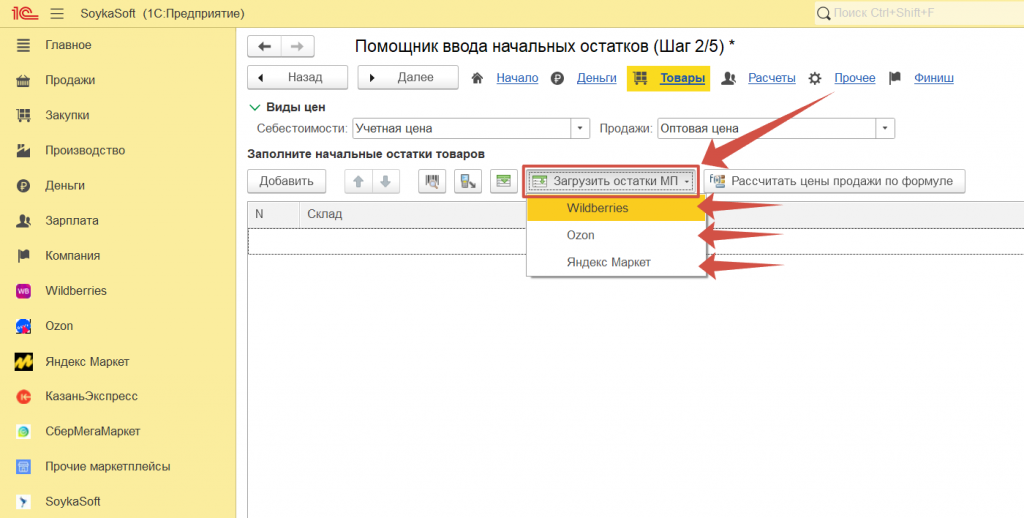
Task: Open Ozon section in left sidebar
Action: coord(59,326)
